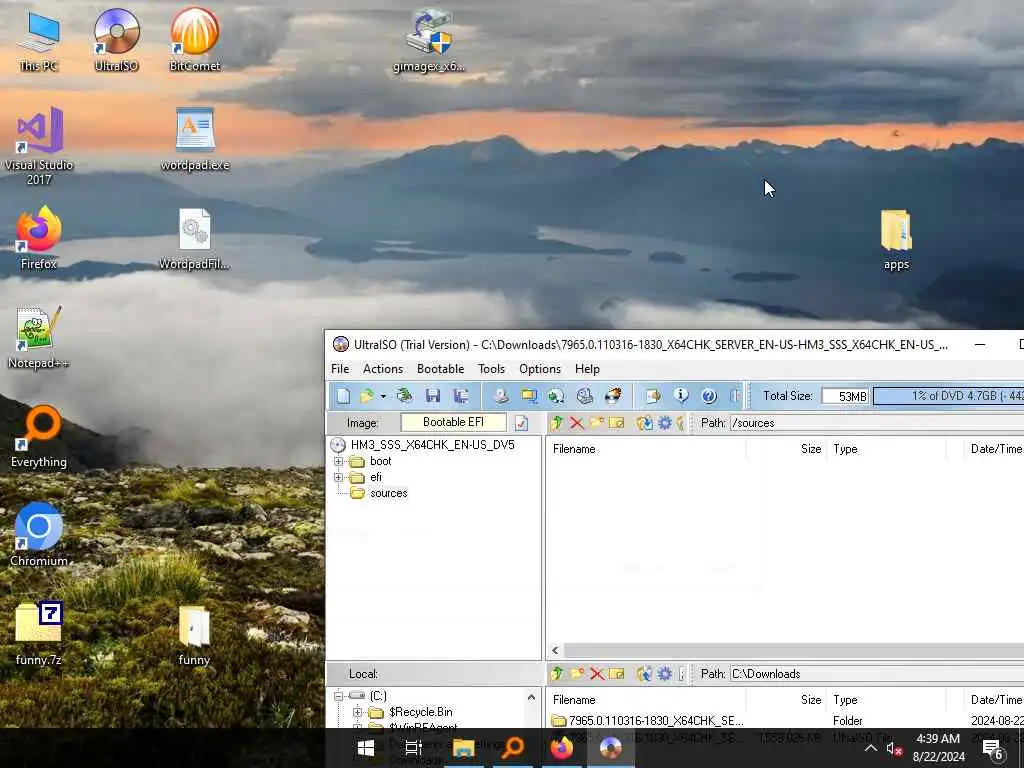This screenshot has width=1024, height=768.
Task: Click the blue Information icon in toolbar
Action: pos(680,396)
